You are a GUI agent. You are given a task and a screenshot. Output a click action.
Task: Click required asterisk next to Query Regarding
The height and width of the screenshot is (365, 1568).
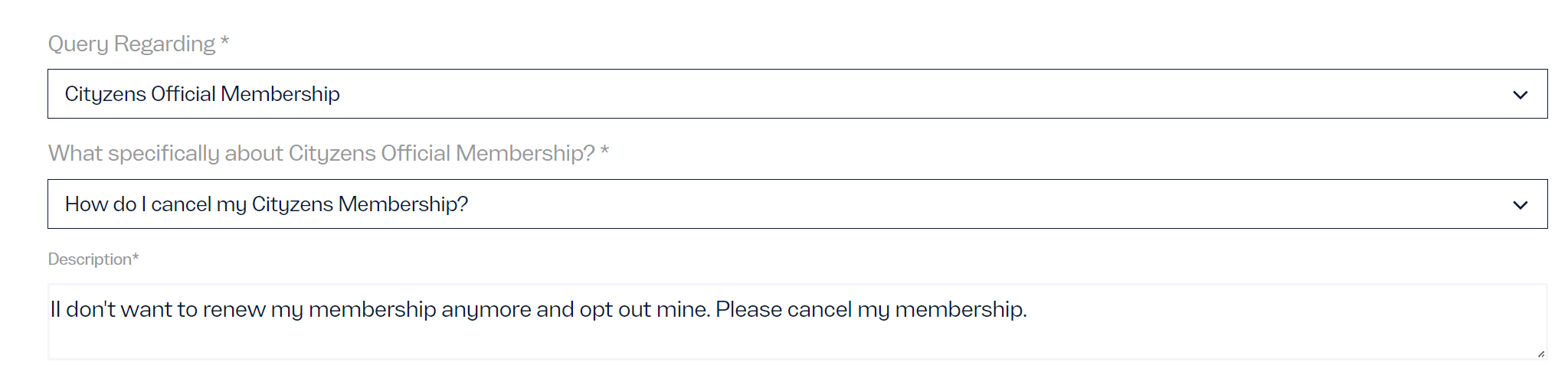[224, 43]
